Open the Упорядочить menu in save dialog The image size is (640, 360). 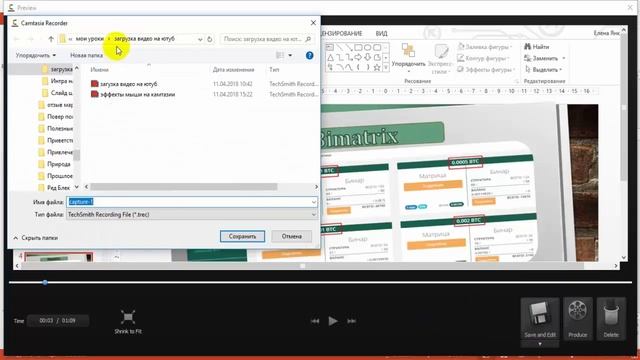[x=36, y=55]
